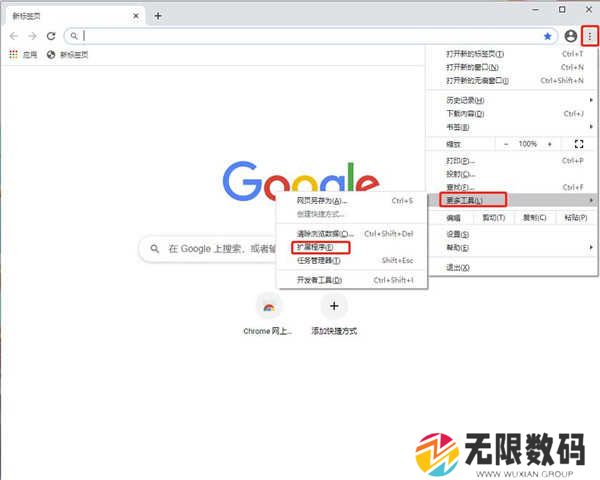Choose 投射(C) in the Chrome menu

pyautogui.click(x=512, y=174)
